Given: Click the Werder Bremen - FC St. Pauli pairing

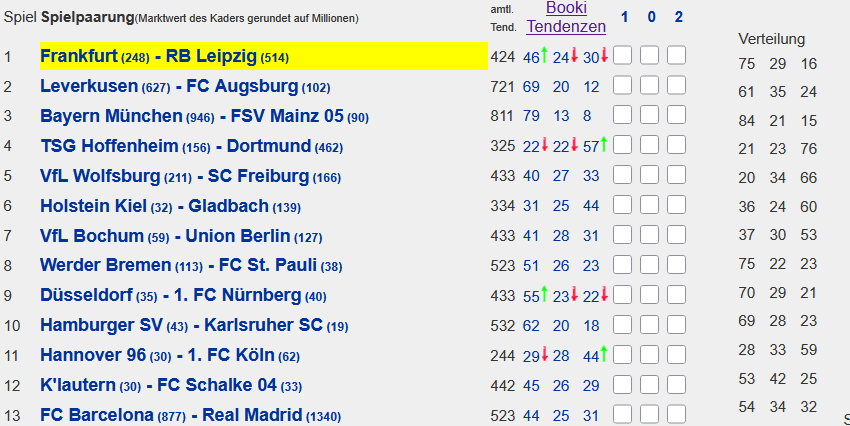Looking at the screenshot, I should point(191,266).
